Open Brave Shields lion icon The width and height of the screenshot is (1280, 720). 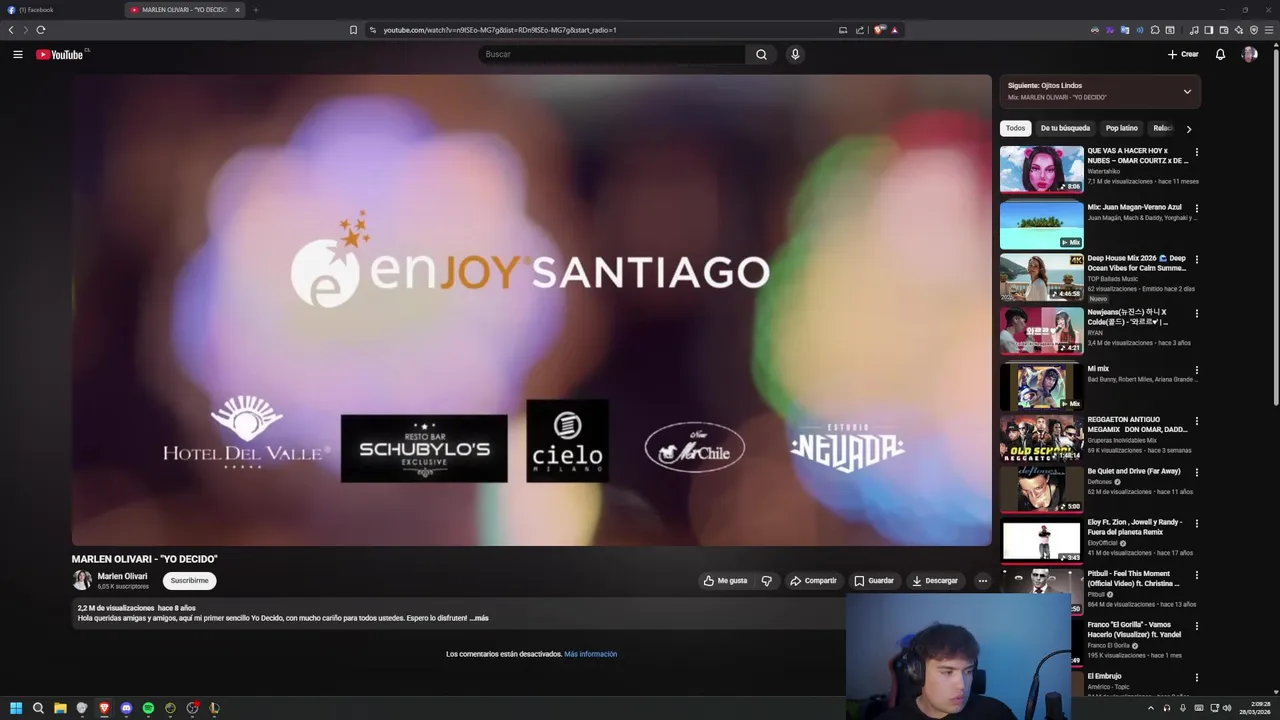pos(878,30)
